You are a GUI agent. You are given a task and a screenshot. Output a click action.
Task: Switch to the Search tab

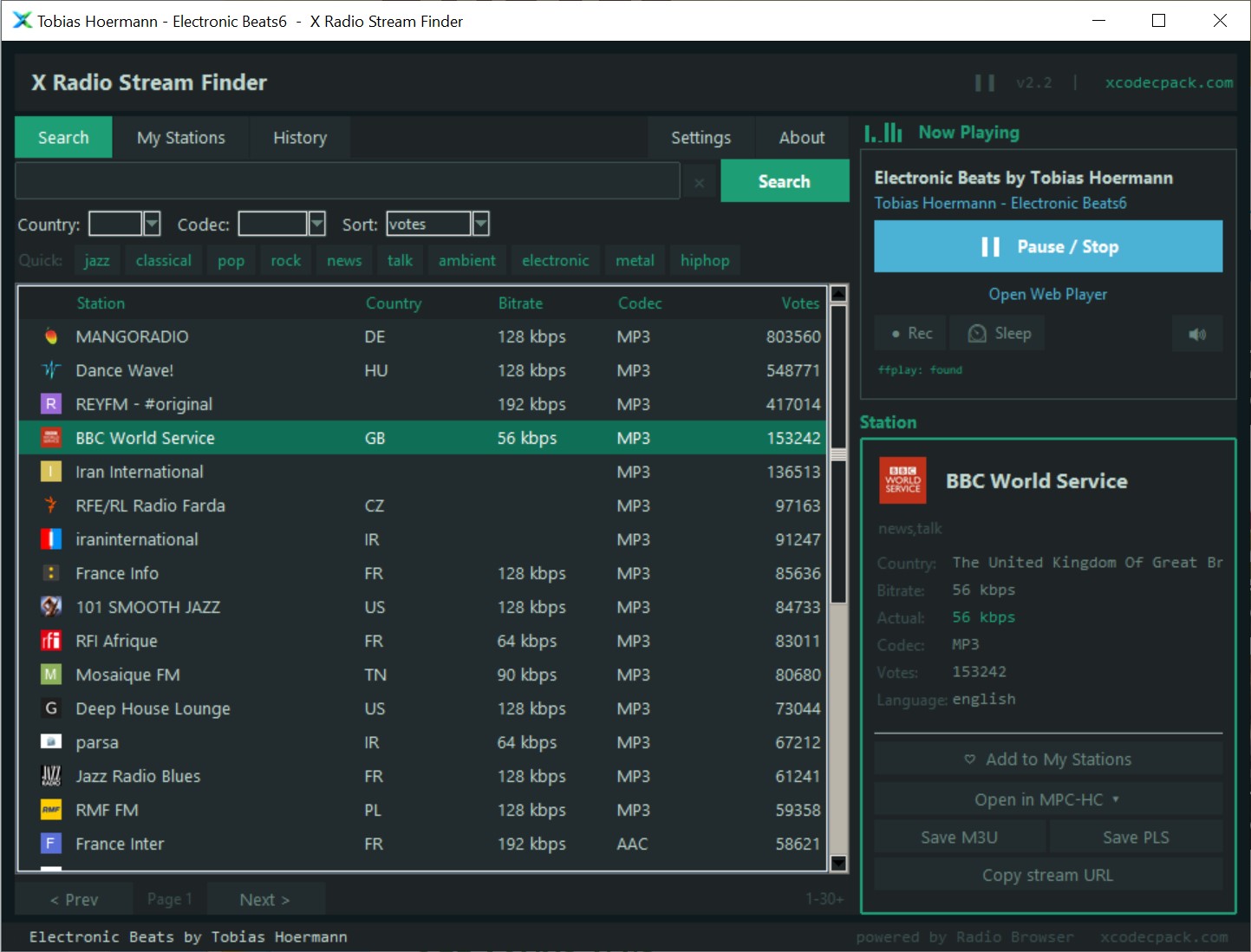(x=63, y=137)
